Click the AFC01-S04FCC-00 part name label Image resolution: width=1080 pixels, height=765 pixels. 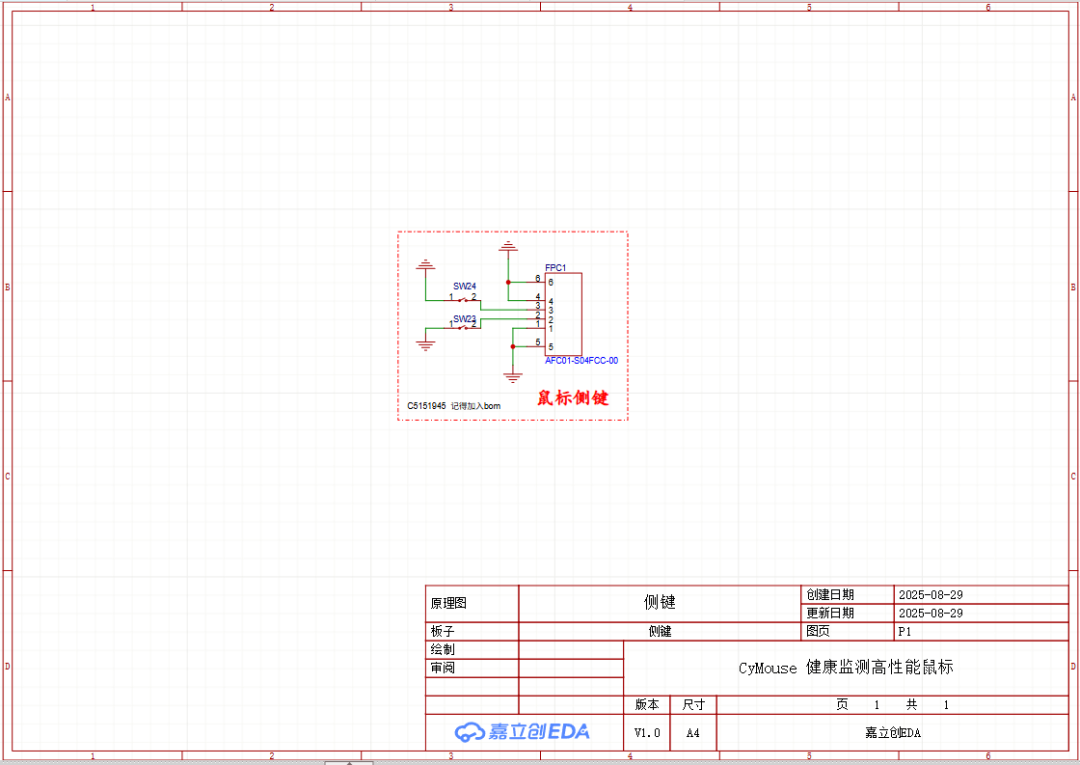581,361
